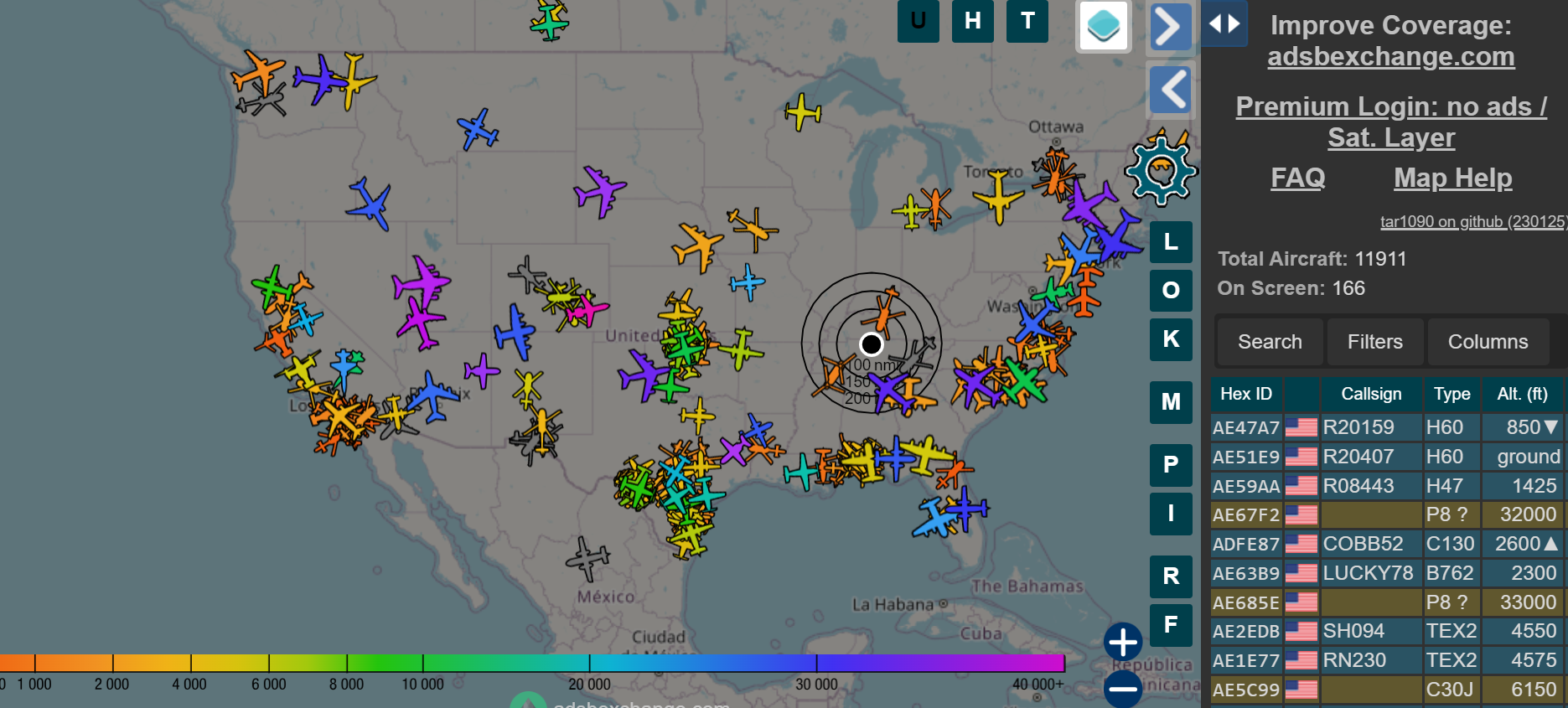Toggle the H map button

tap(972, 21)
